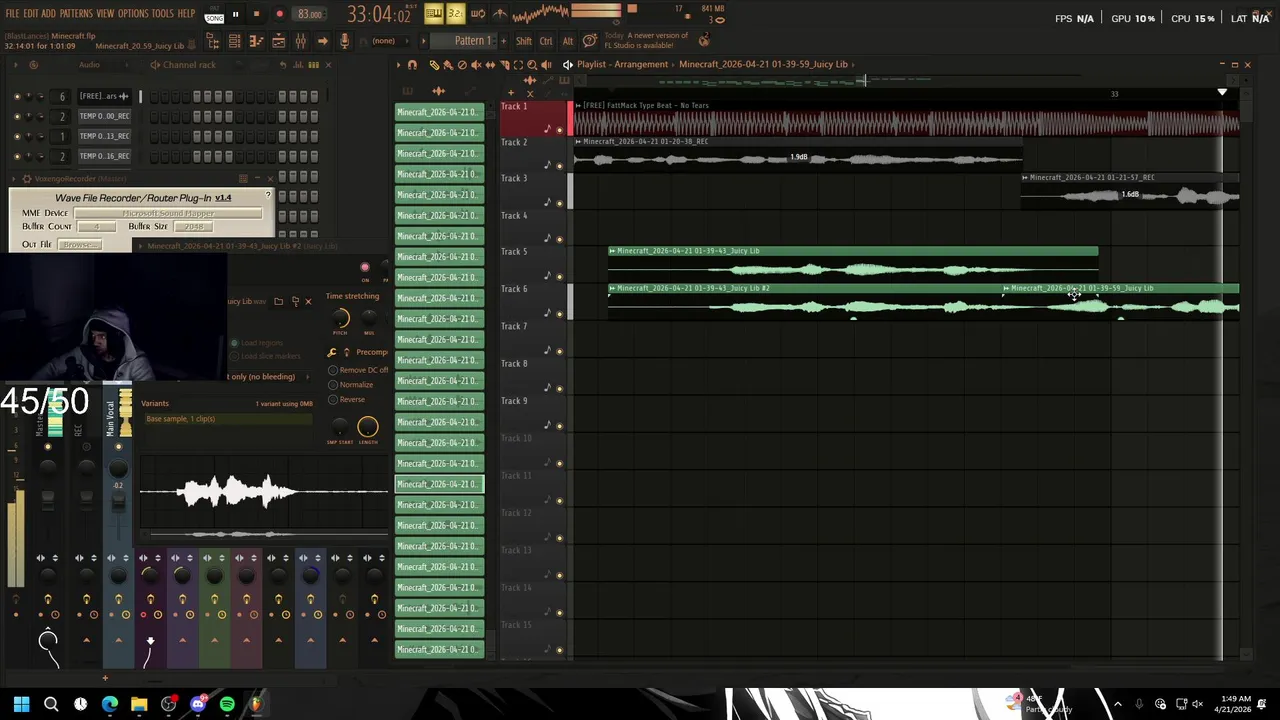Click the wrench icon beside Precompute
Viewport: 1280px width, 720px height.
pyautogui.click(x=331, y=352)
